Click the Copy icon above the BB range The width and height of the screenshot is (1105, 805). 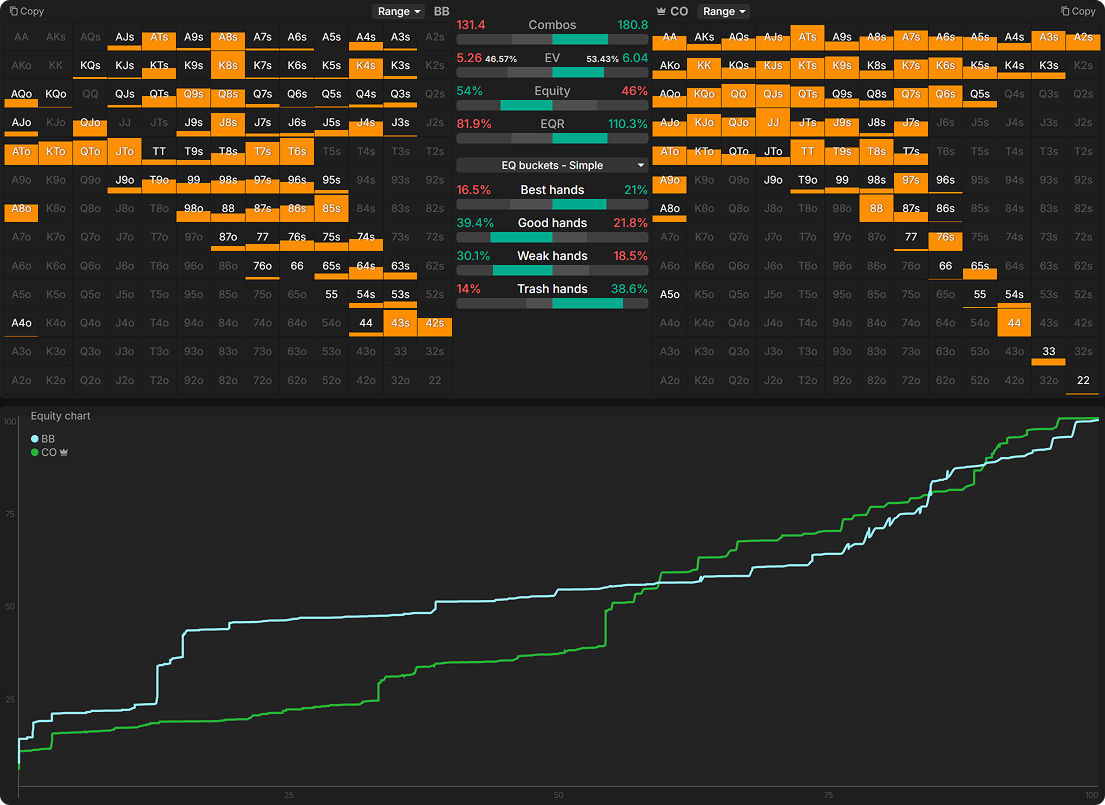(x=12, y=12)
